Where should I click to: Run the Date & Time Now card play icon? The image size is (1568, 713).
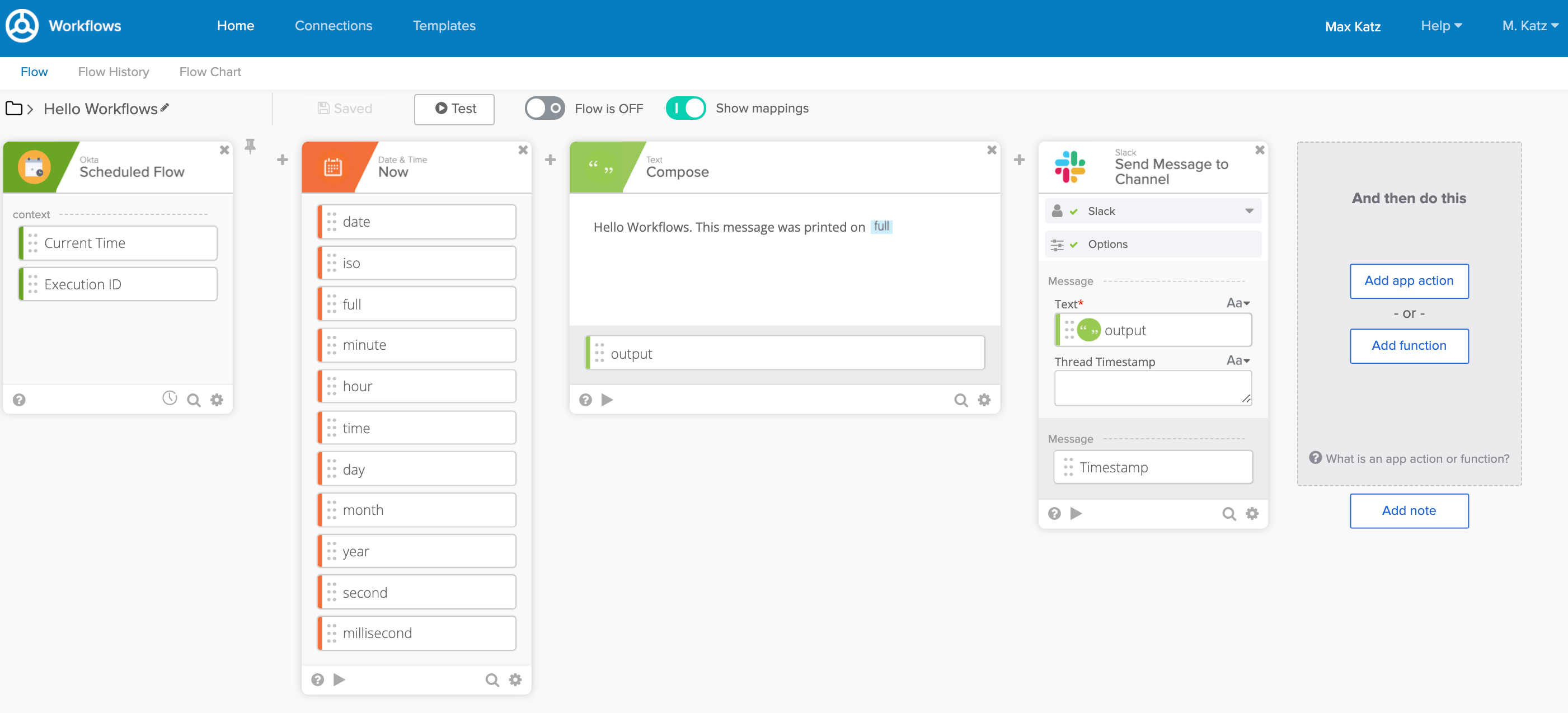pyautogui.click(x=339, y=679)
